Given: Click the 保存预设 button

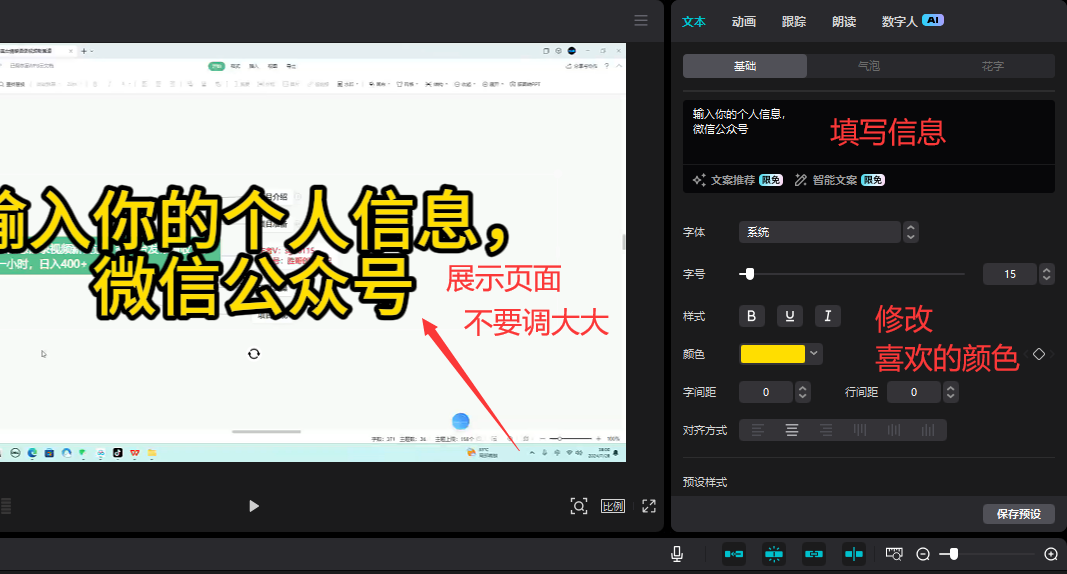Looking at the screenshot, I should (1018, 514).
